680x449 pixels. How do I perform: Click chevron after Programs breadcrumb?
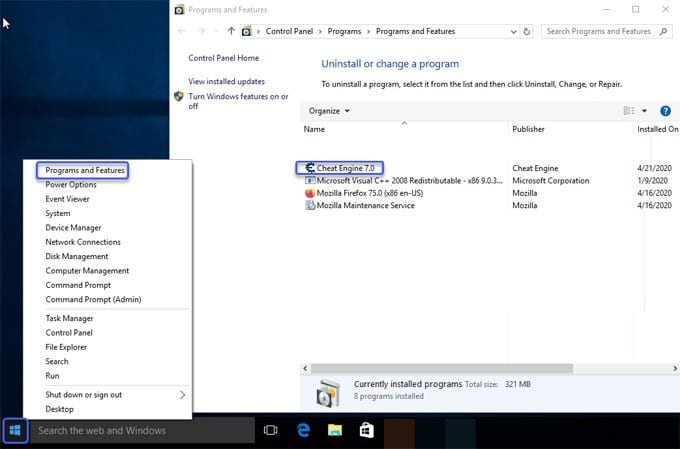pyautogui.click(x=369, y=31)
